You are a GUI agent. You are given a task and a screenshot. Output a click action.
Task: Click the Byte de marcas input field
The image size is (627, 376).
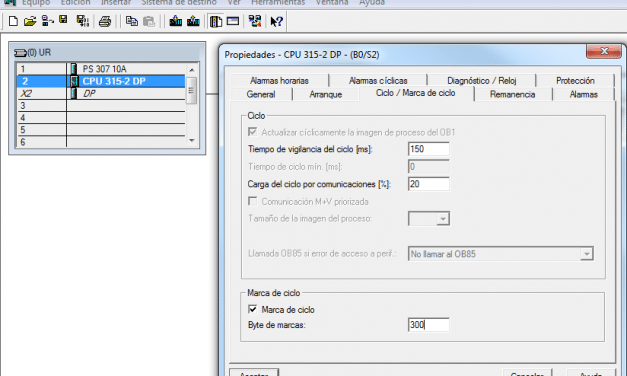click(x=429, y=324)
